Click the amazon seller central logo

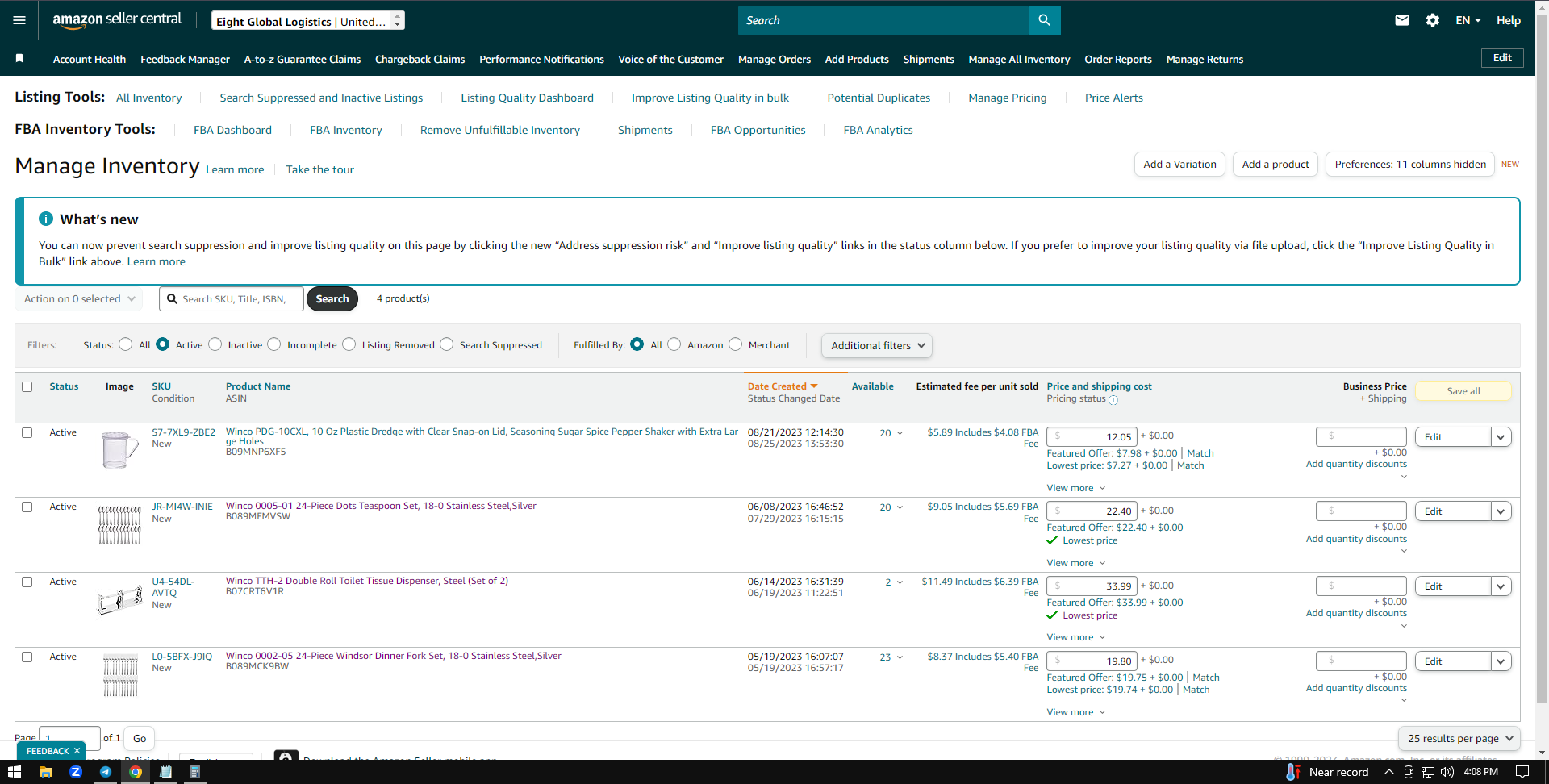[117, 20]
